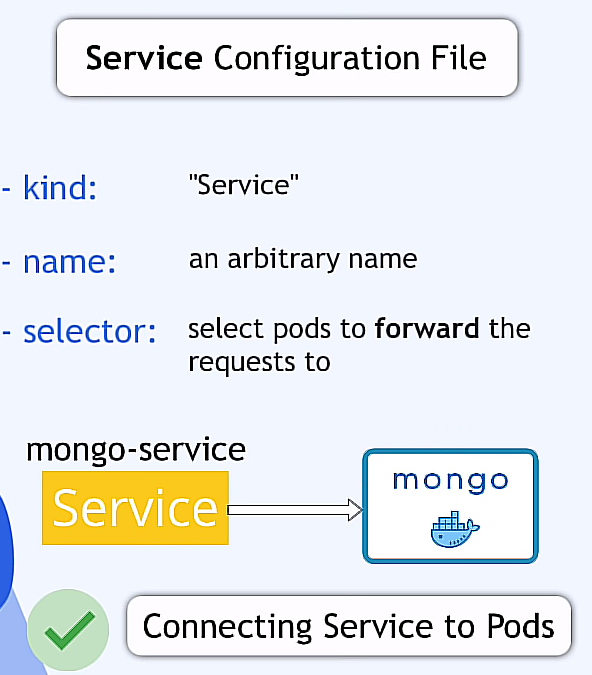
Task: Click the quoted "Service" value text
Action: coord(244,185)
